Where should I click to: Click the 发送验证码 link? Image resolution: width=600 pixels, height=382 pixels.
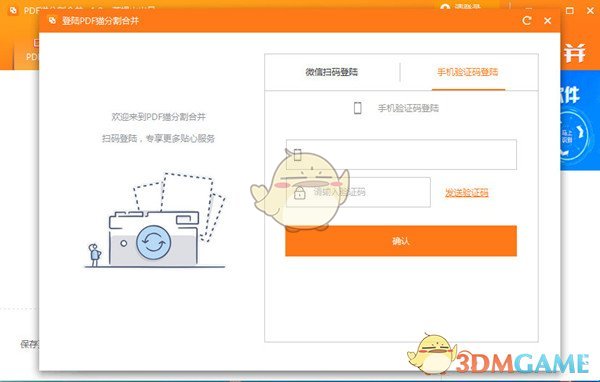466,193
